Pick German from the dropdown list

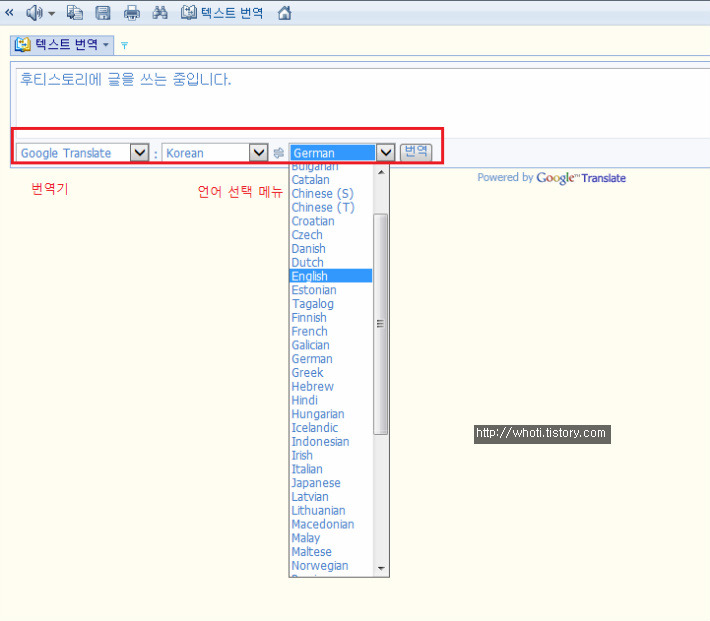[331, 359]
